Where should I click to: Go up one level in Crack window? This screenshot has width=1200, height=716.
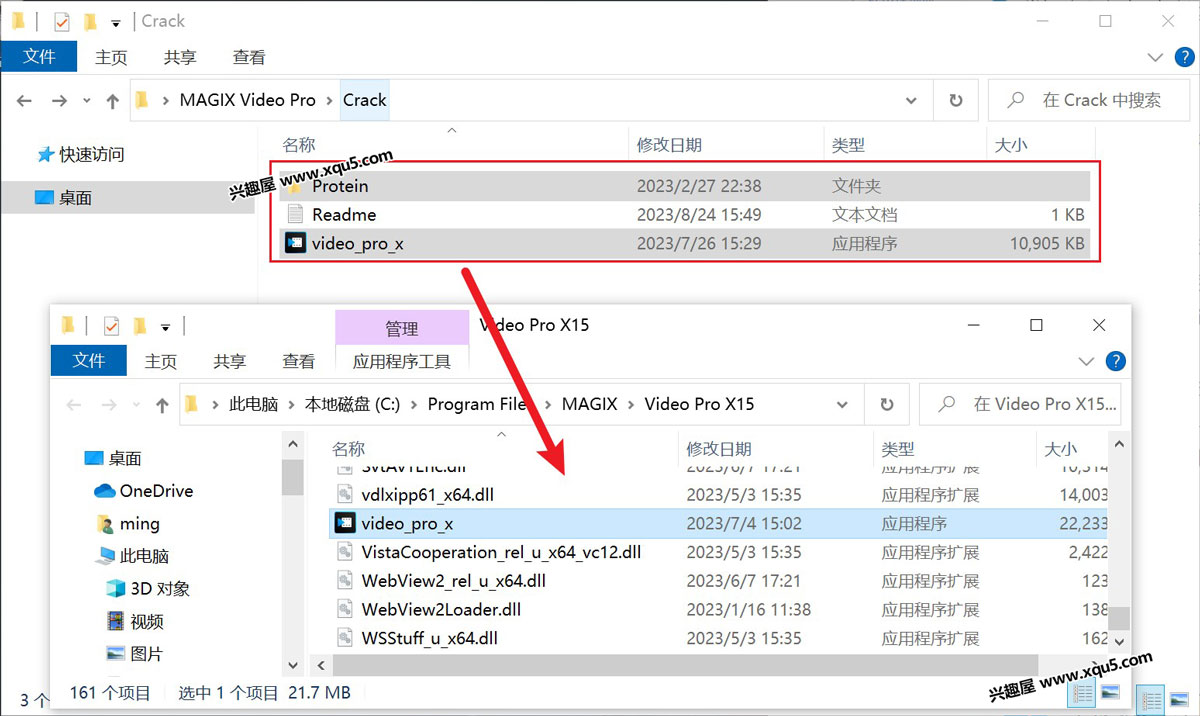(112, 100)
